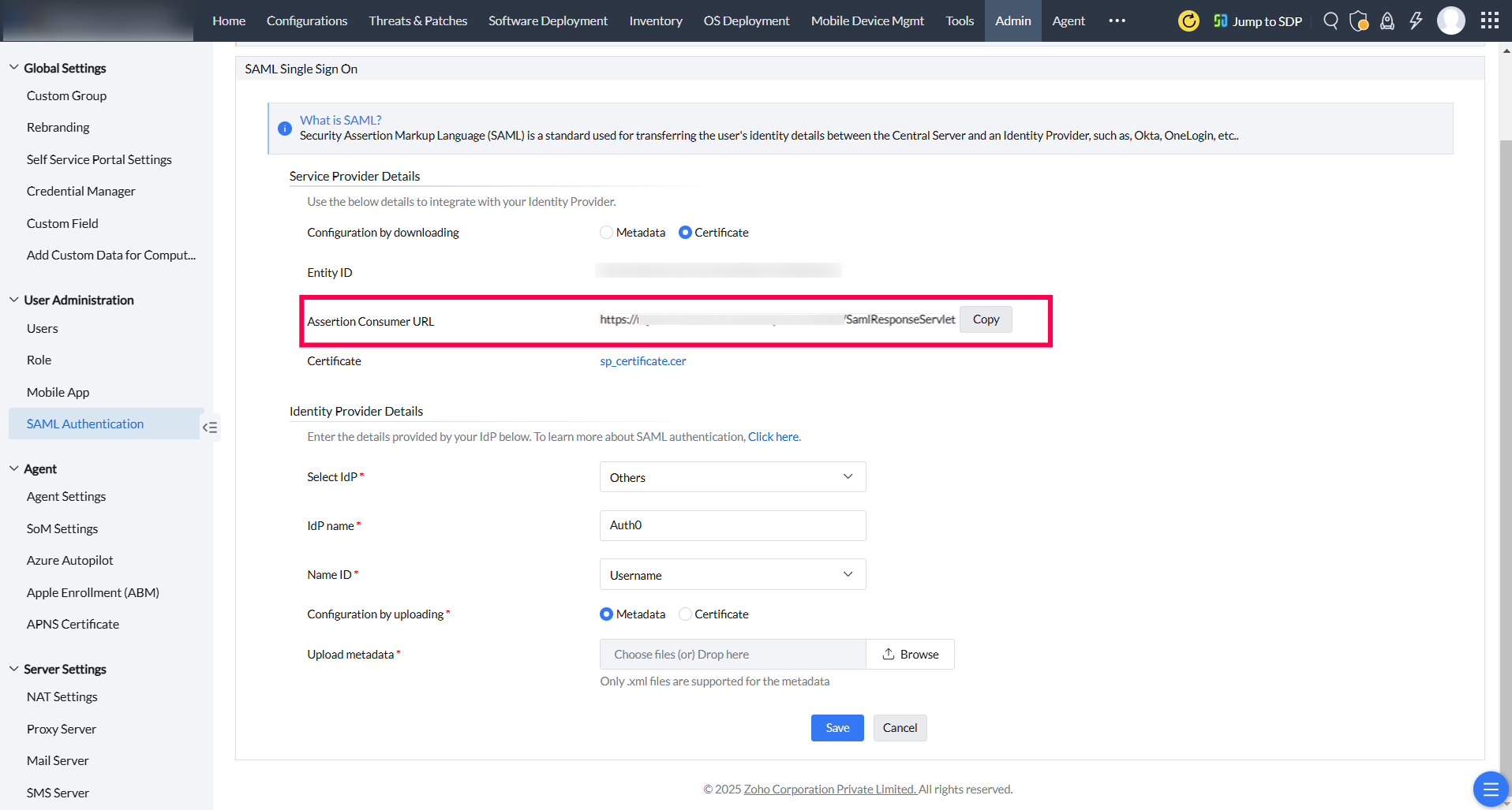Select Metadata for configuration by uploading

coord(606,614)
